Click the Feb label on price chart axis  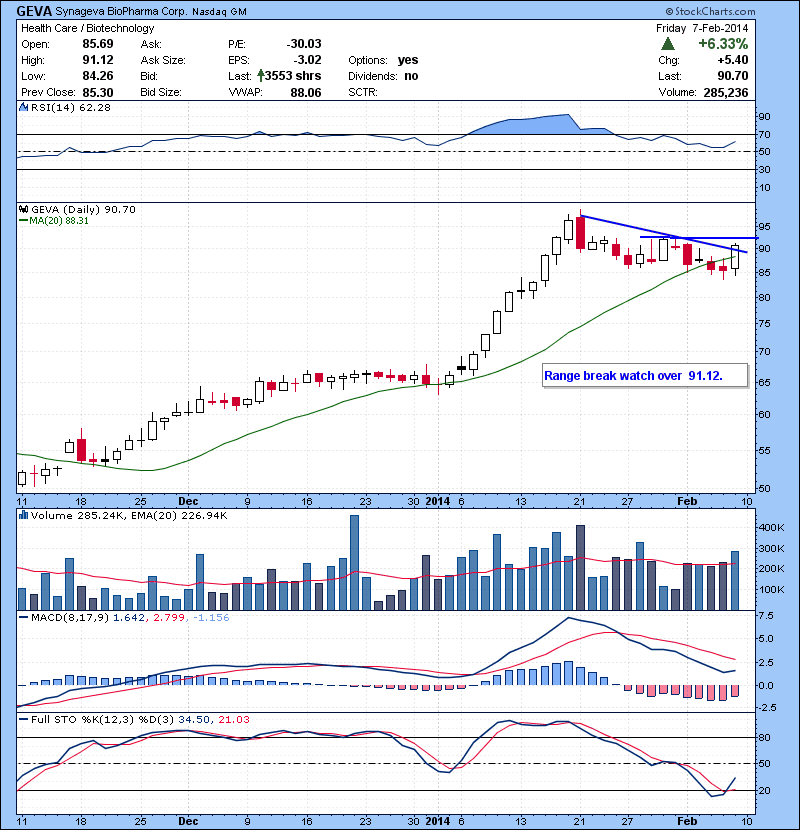point(687,501)
